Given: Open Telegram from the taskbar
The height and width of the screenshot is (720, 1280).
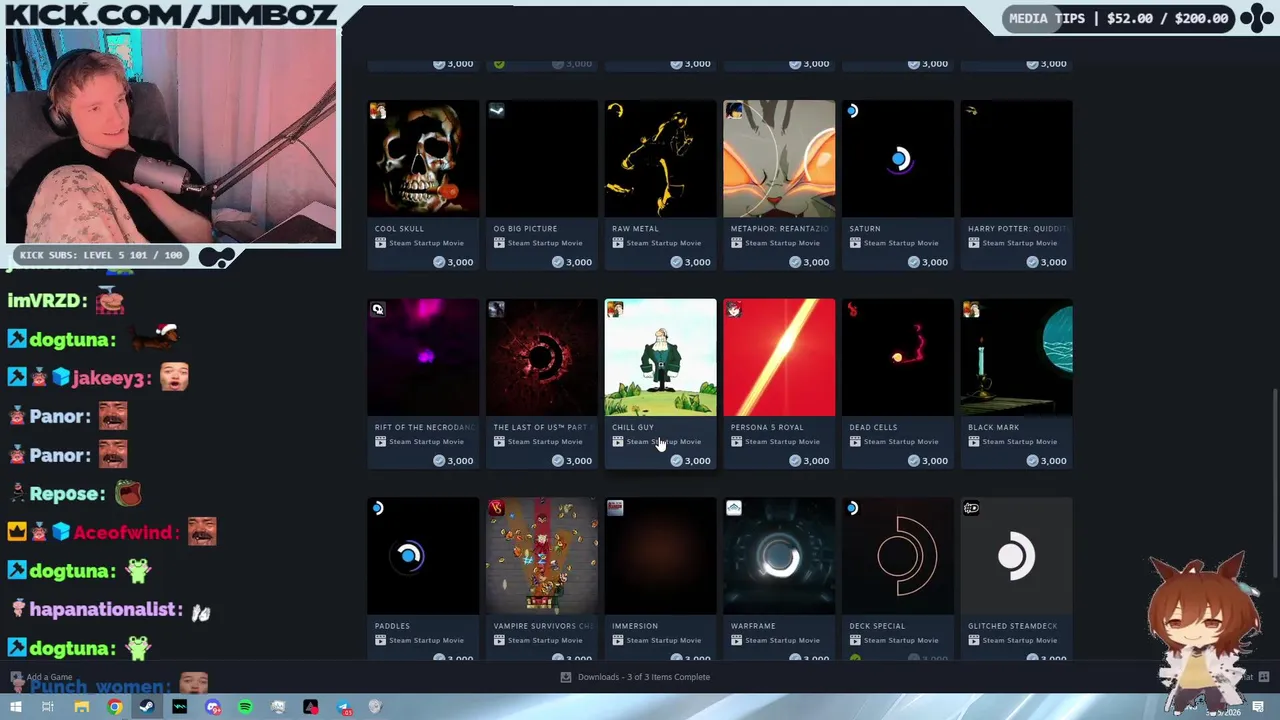Looking at the screenshot, I should pyautogui.click(x=343, y=707).
